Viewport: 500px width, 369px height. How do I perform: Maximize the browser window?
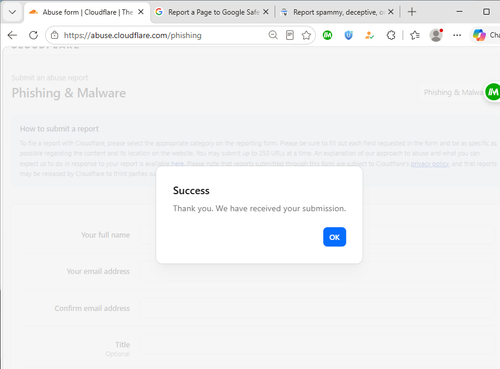pyautogui.click(x=486, y=12)
